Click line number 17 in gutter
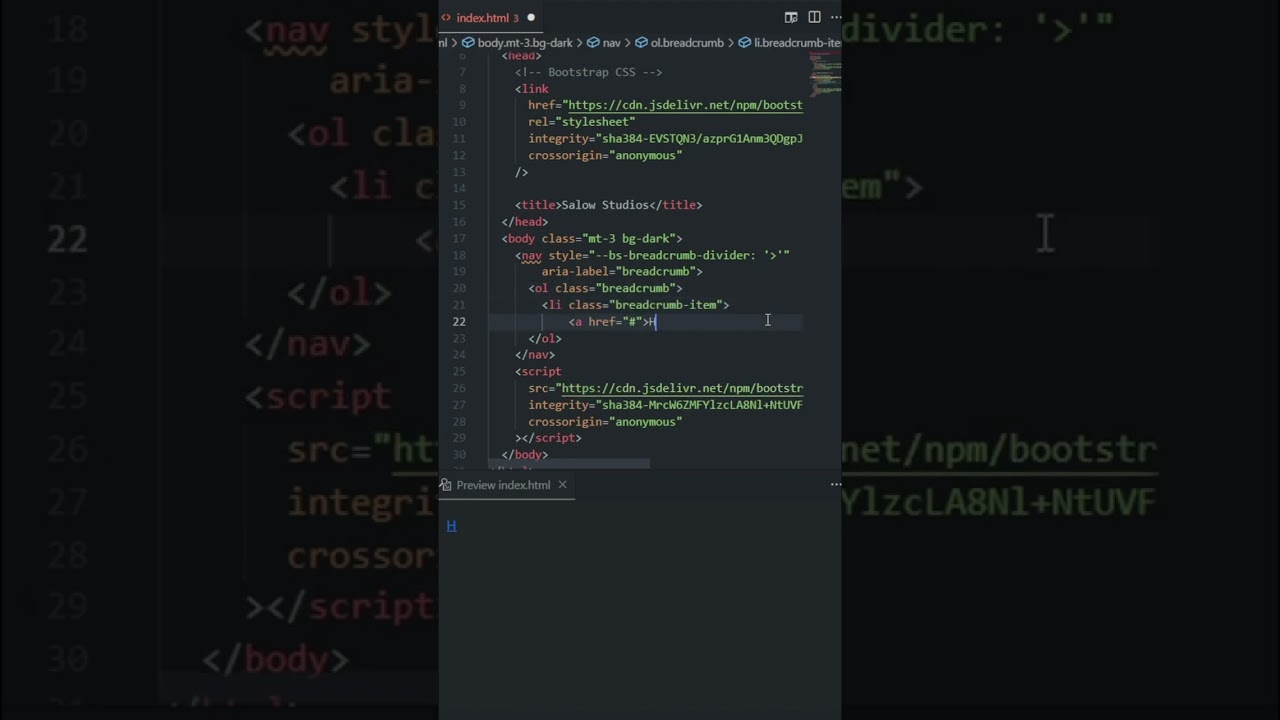1280x720 pixels. coord(459,238)
